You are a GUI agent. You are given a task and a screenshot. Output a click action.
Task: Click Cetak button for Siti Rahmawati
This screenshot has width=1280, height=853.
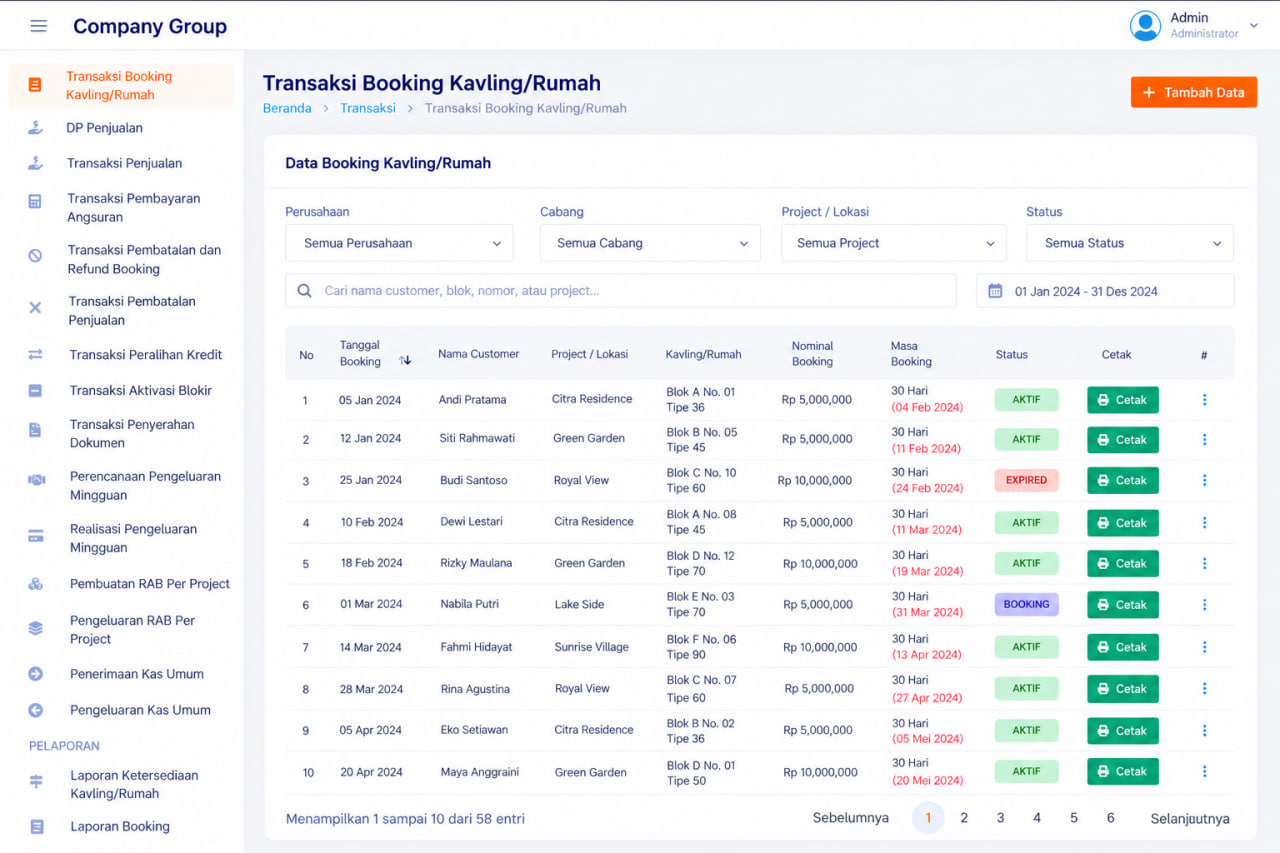tap(1123, 440)
